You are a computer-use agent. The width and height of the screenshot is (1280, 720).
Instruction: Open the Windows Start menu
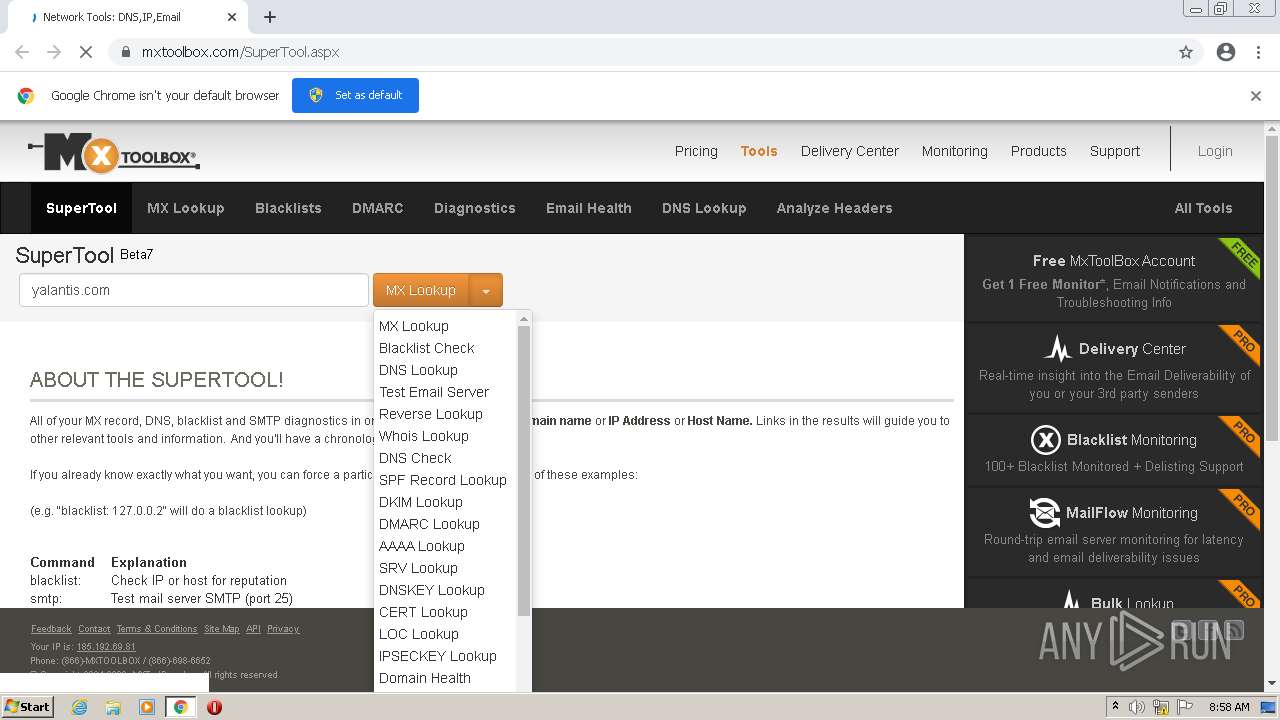[x=27, y=706]
